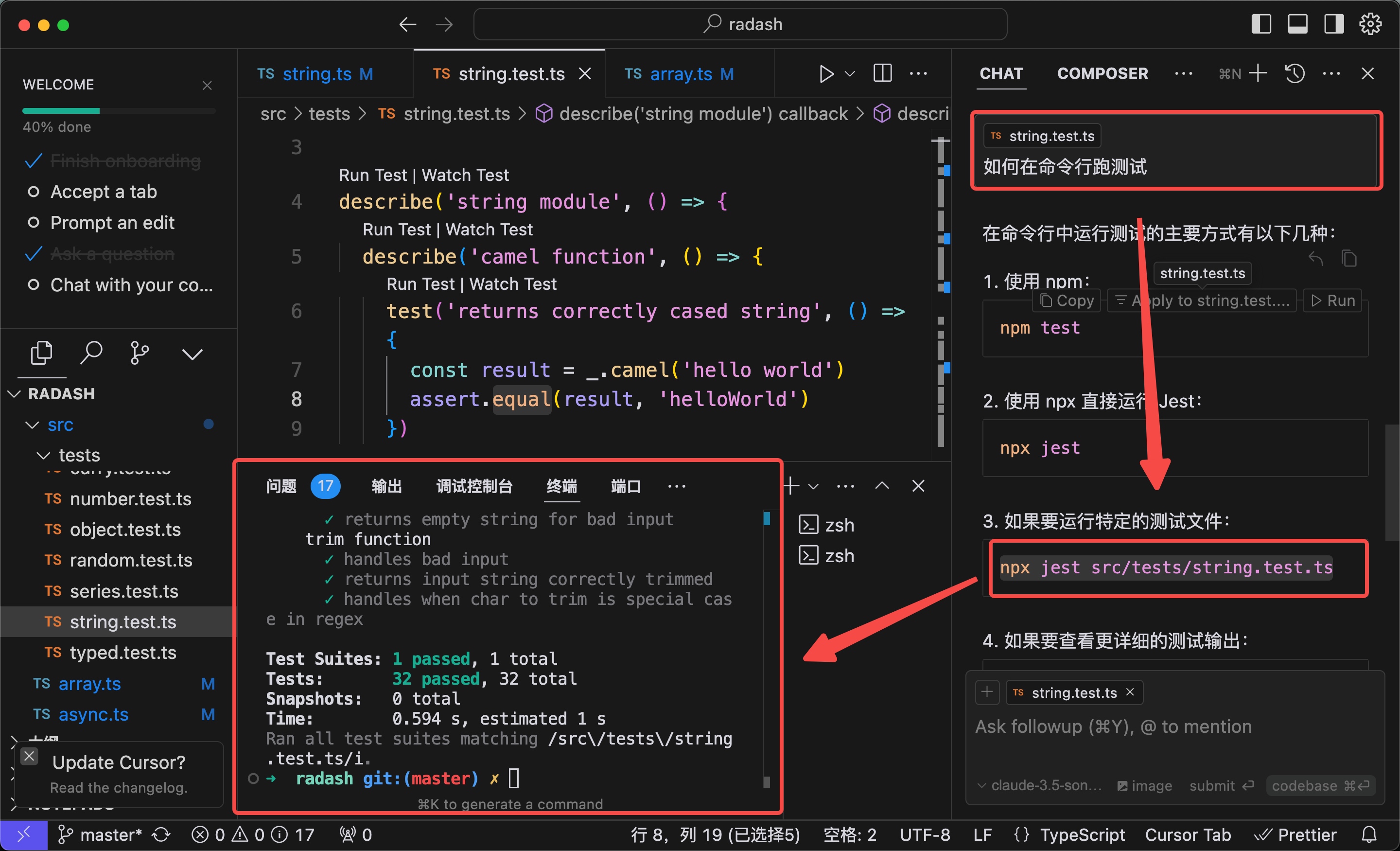Open random.test.ts in the file tree
Viewport: 1400px width, 851px height.
[x=131, y=560]
